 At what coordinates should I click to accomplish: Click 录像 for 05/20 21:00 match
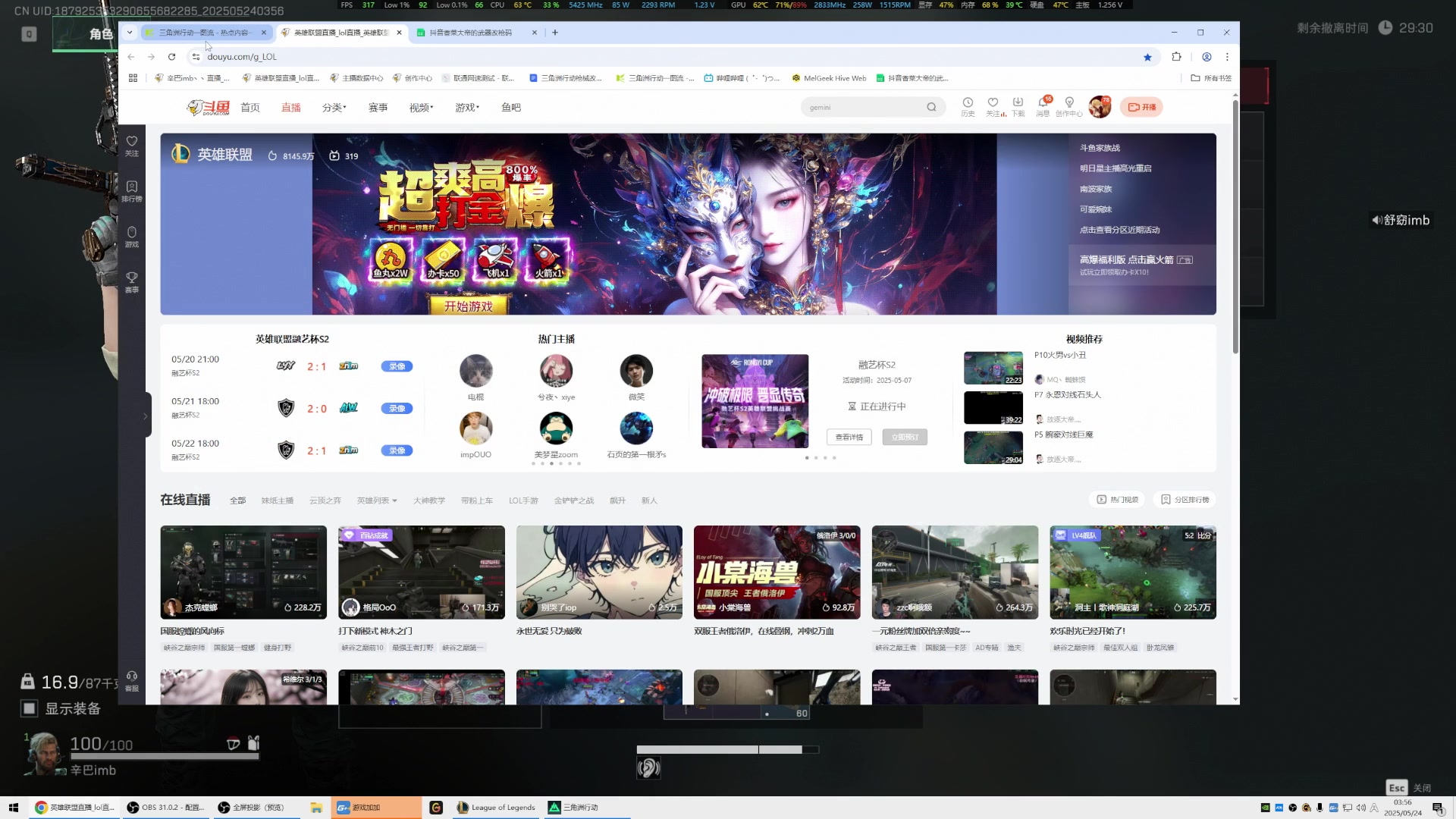[397, 366]
